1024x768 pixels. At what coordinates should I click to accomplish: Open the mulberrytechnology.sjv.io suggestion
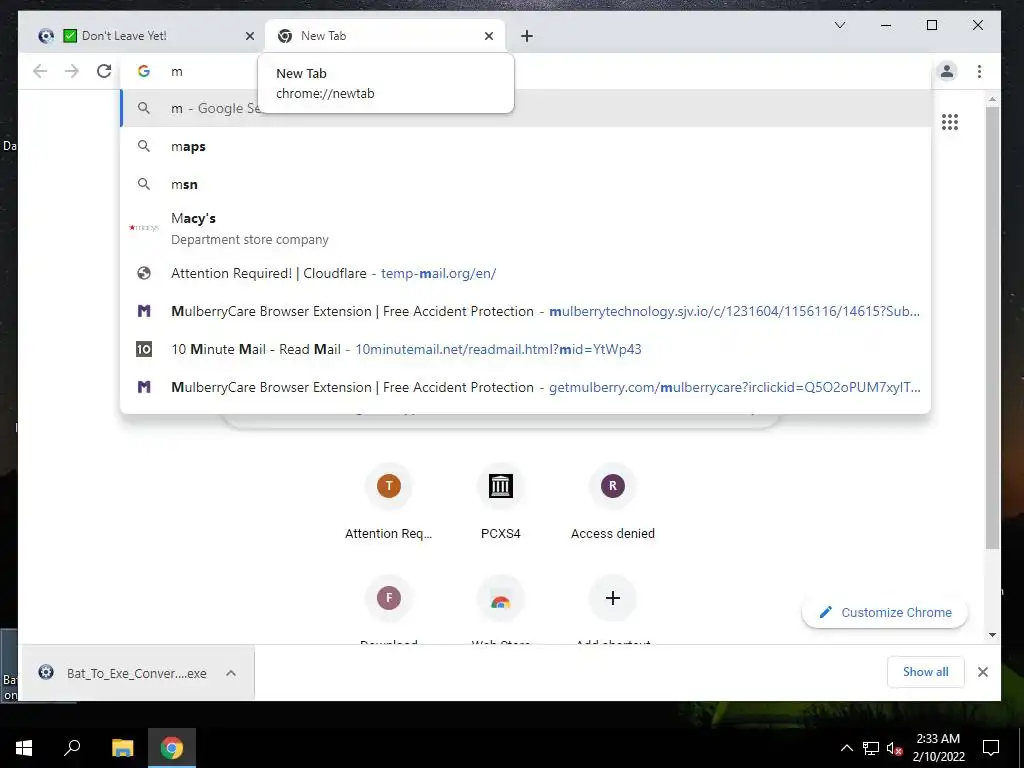(x=526, y=312)
